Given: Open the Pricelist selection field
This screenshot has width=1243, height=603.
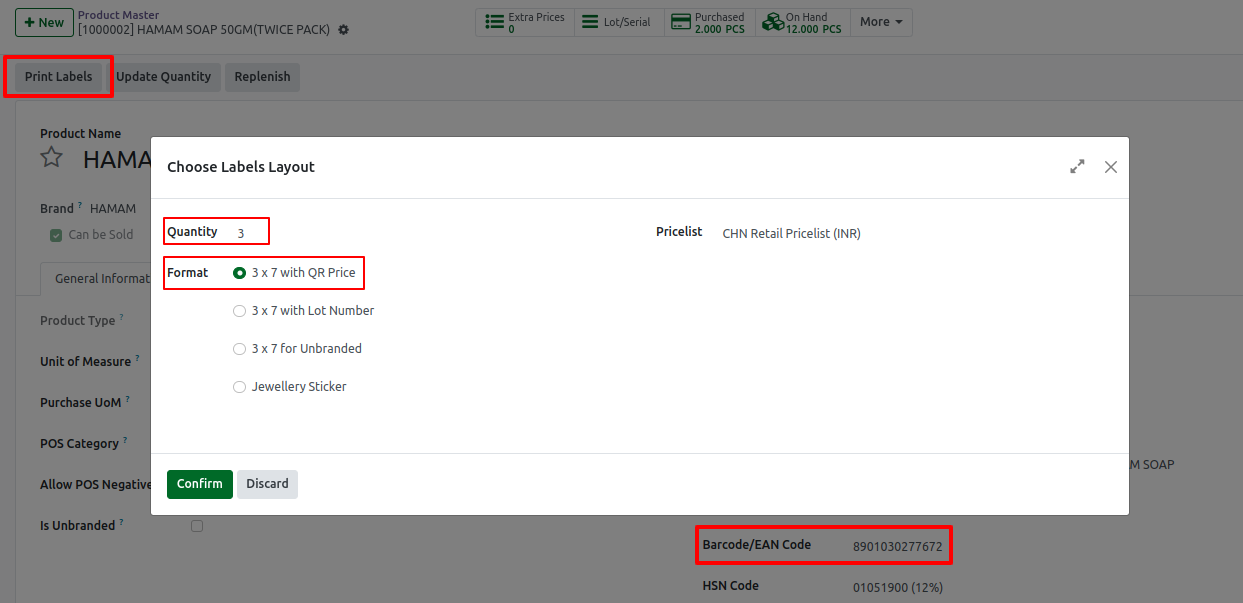Looking at the screenshot, I should (792, 234).
